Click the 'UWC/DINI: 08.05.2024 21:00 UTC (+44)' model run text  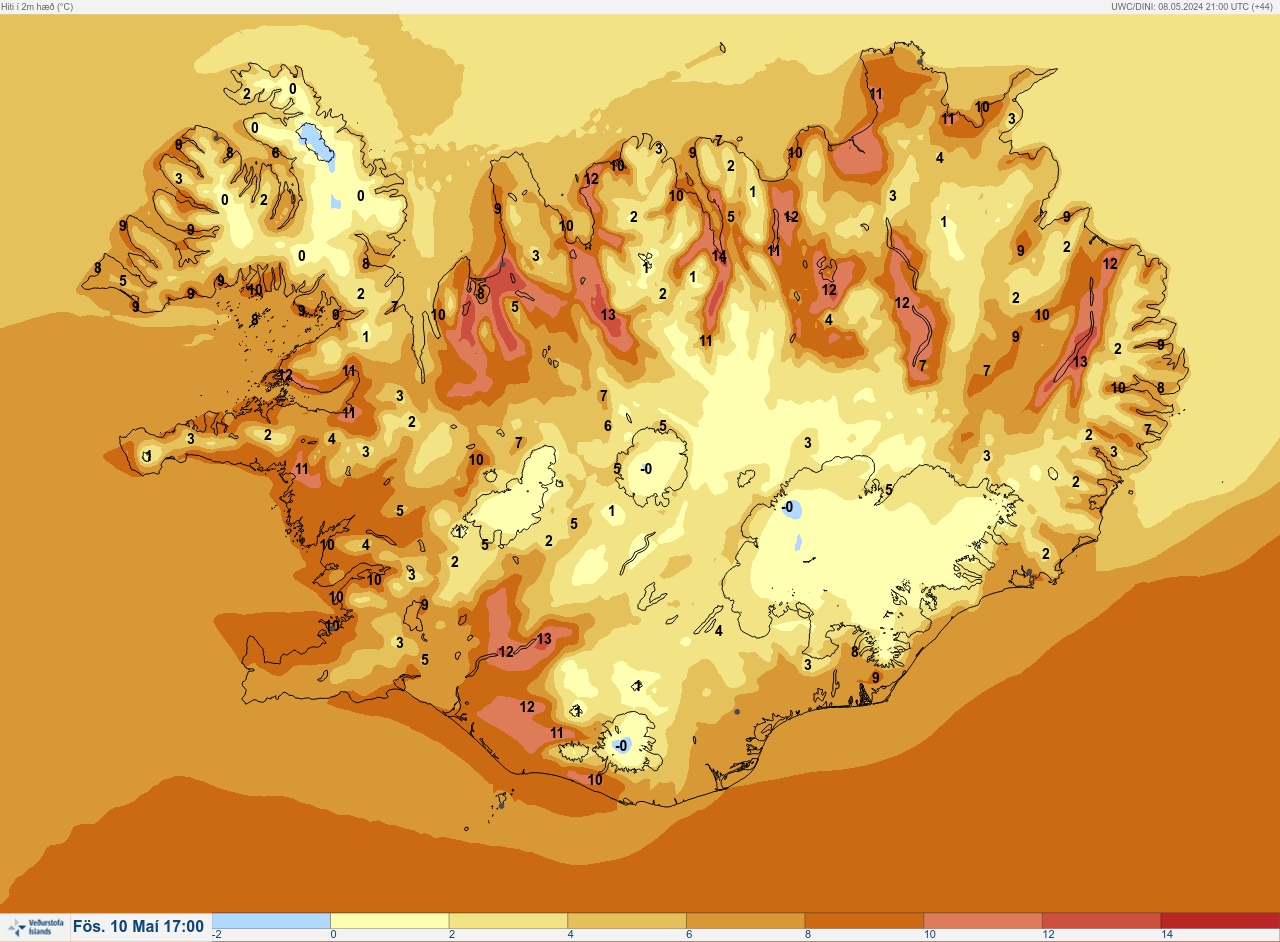click(x=1194, y=6)
